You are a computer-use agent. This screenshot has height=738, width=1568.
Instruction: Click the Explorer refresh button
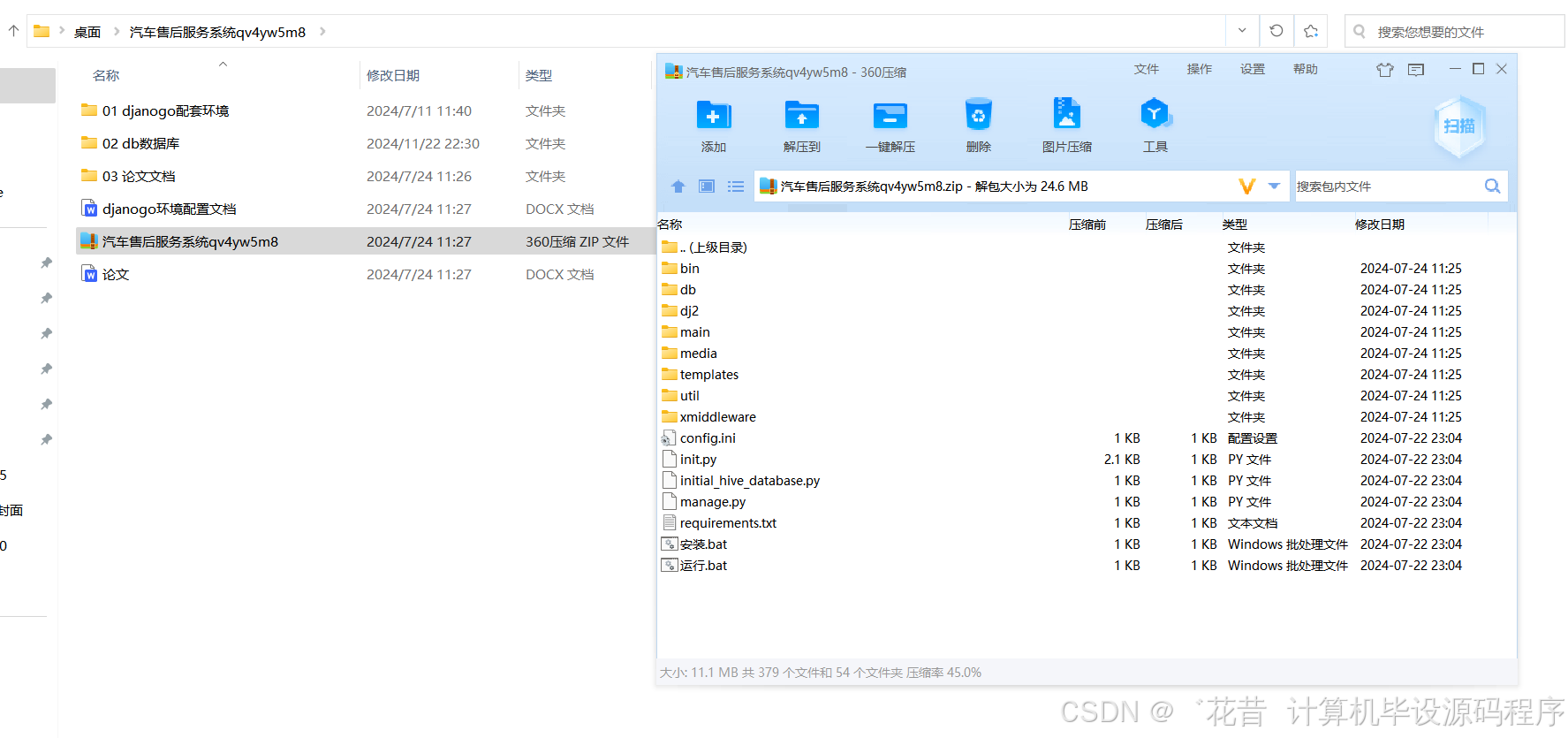pos(1276,31)
